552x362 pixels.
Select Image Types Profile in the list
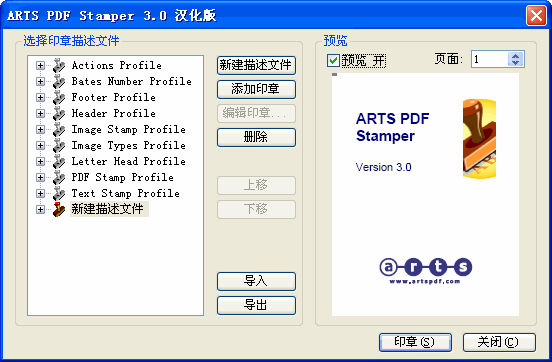[128, 145]
